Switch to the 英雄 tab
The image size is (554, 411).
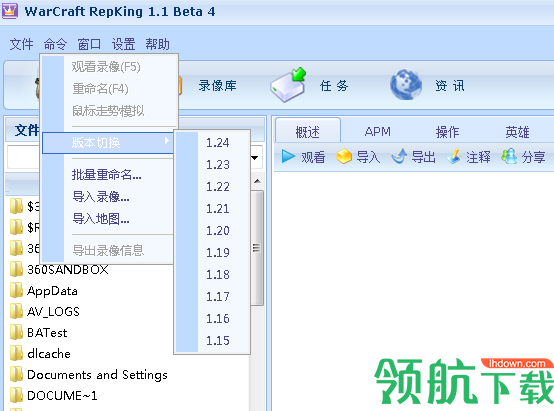(x=517, y=132)
